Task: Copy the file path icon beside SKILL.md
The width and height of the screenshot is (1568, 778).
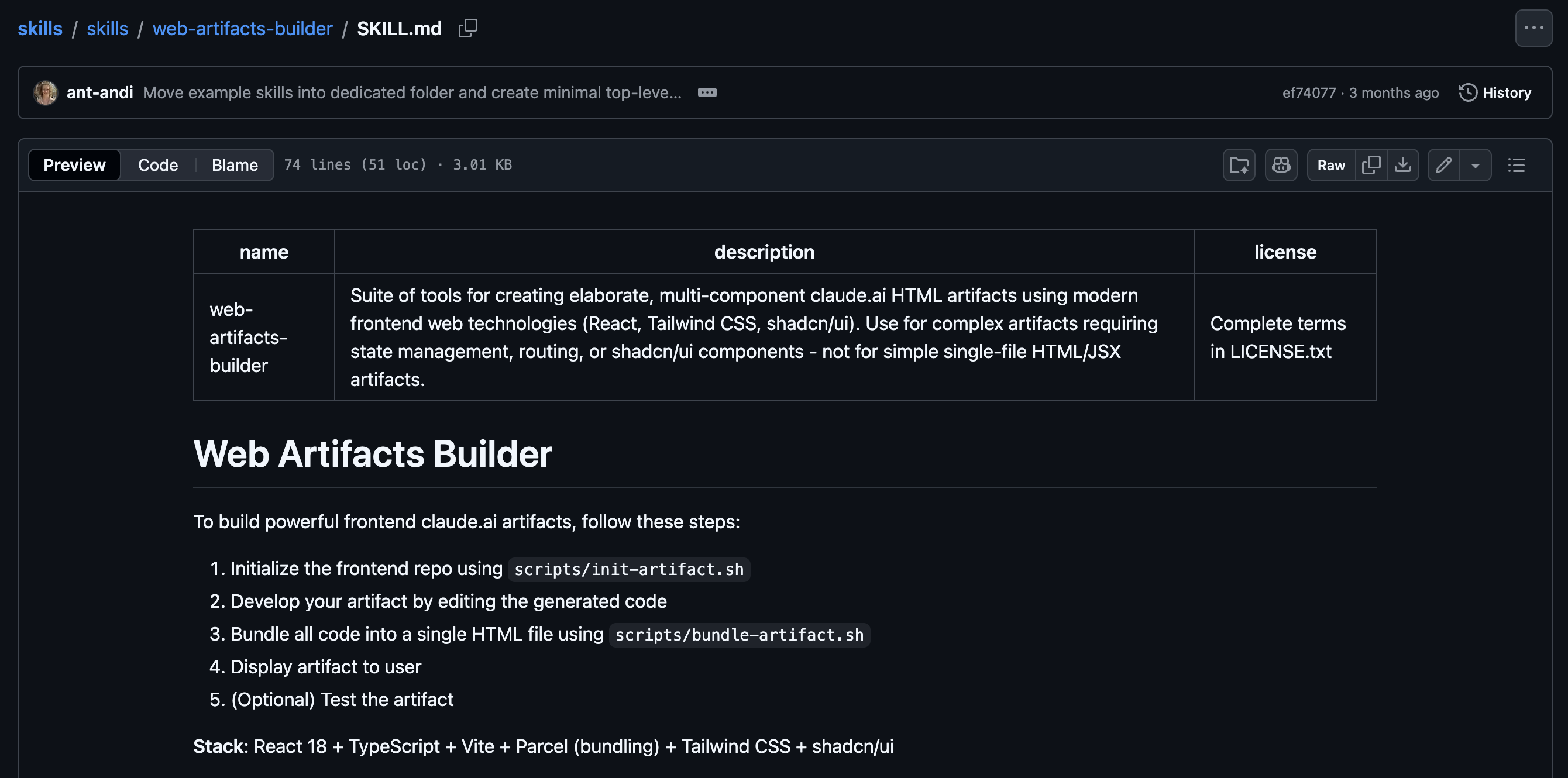Action: [x=467, y=28]
